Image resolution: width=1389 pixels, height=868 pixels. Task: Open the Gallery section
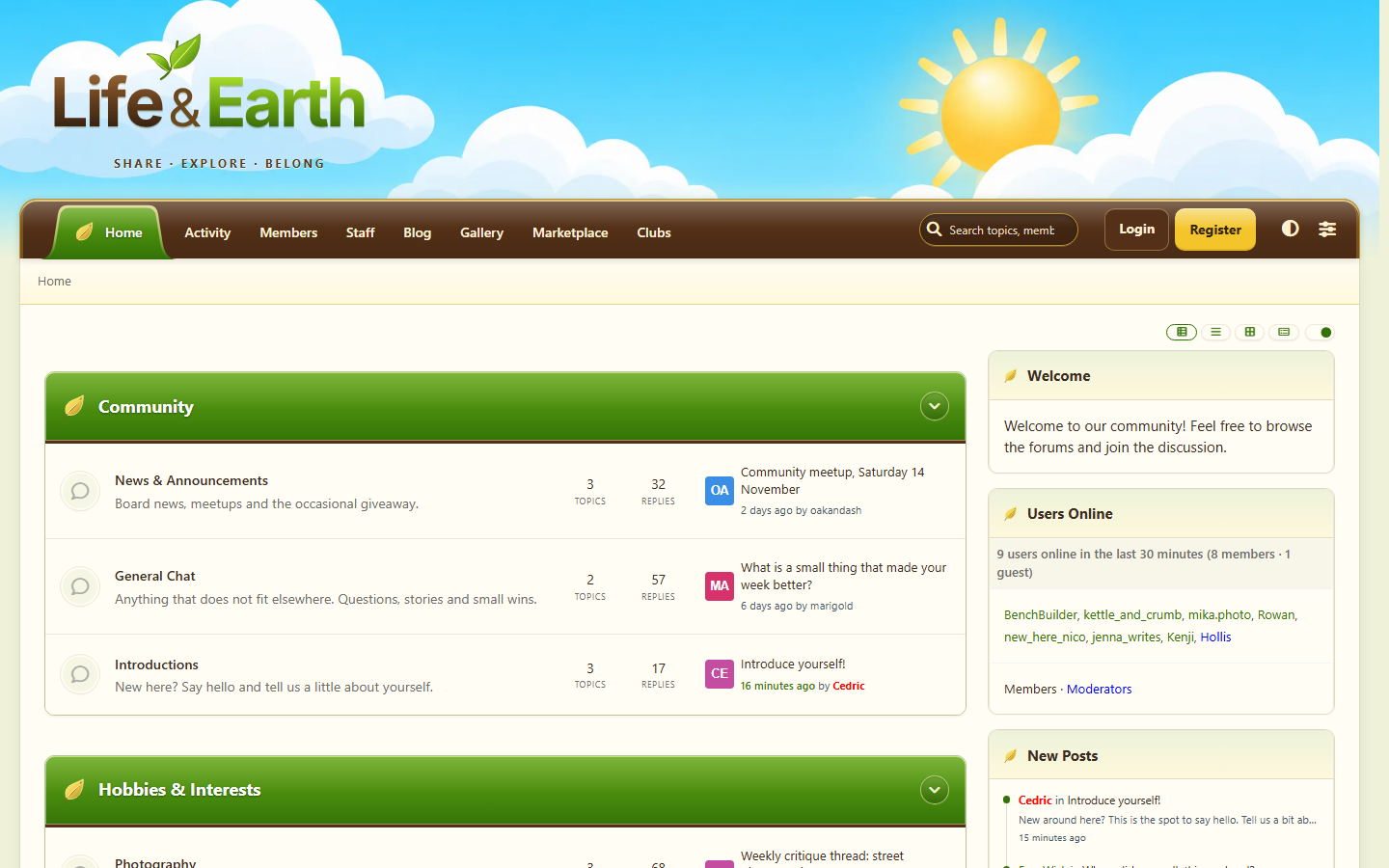(x=481, y=232)
